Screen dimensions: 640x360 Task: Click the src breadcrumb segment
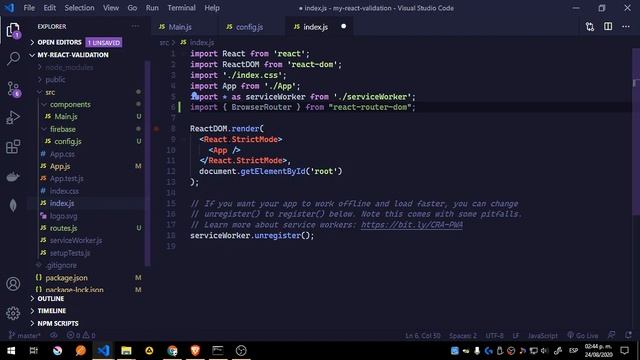tap(164, 42)
